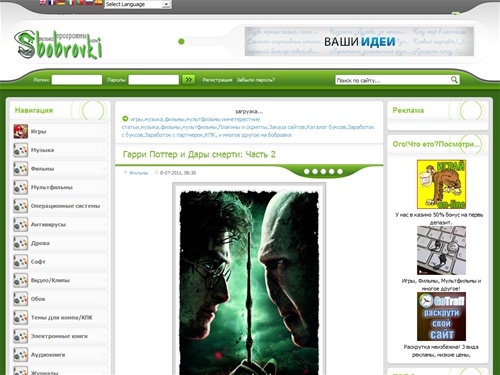Switch language using the UK flag

point(43,2)
